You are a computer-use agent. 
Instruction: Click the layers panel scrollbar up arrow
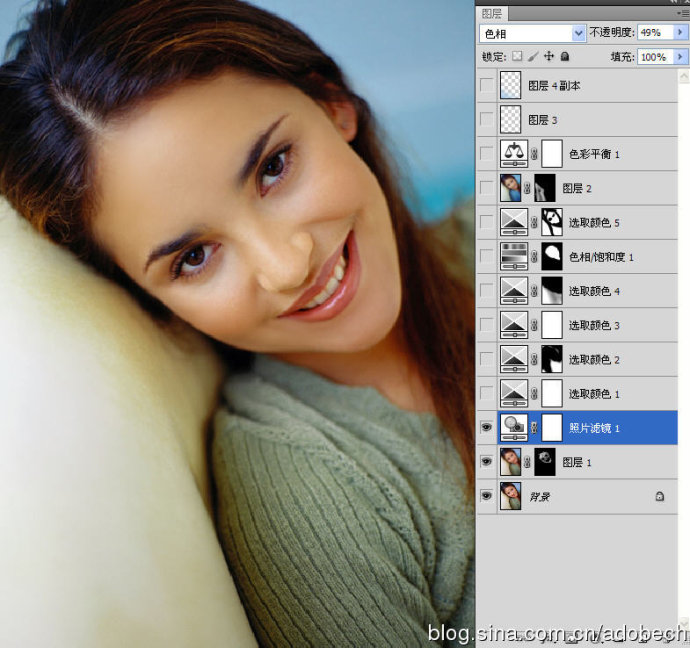click(684, 77)
